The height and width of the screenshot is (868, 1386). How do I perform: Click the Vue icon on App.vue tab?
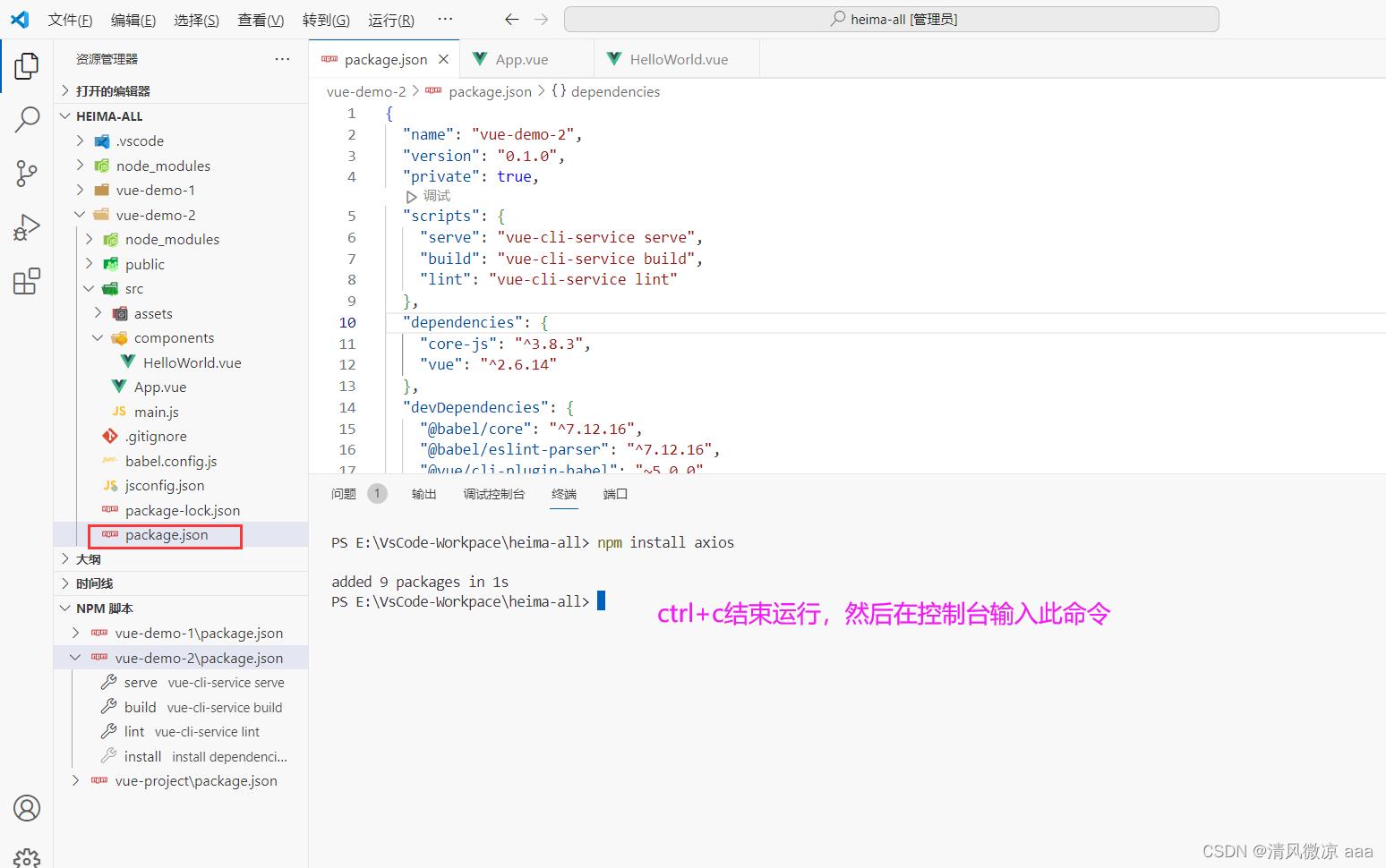pyautogui.click(x=481, y=59)
